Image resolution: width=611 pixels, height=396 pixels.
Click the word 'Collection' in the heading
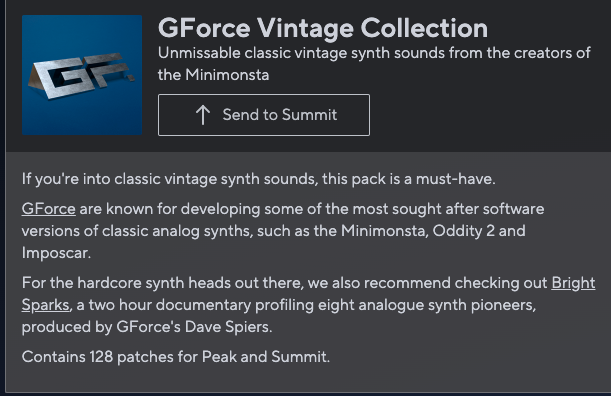(x=424, y=28)
